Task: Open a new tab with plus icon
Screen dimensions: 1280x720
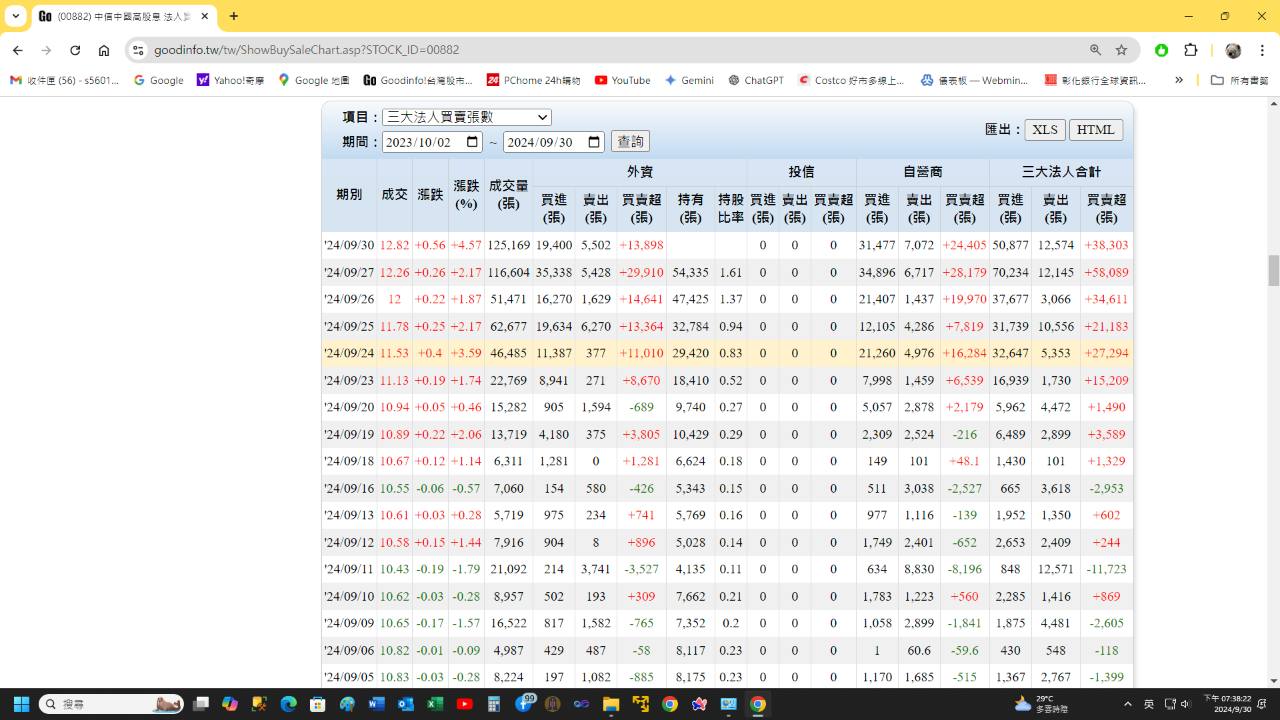Action: 234,16
